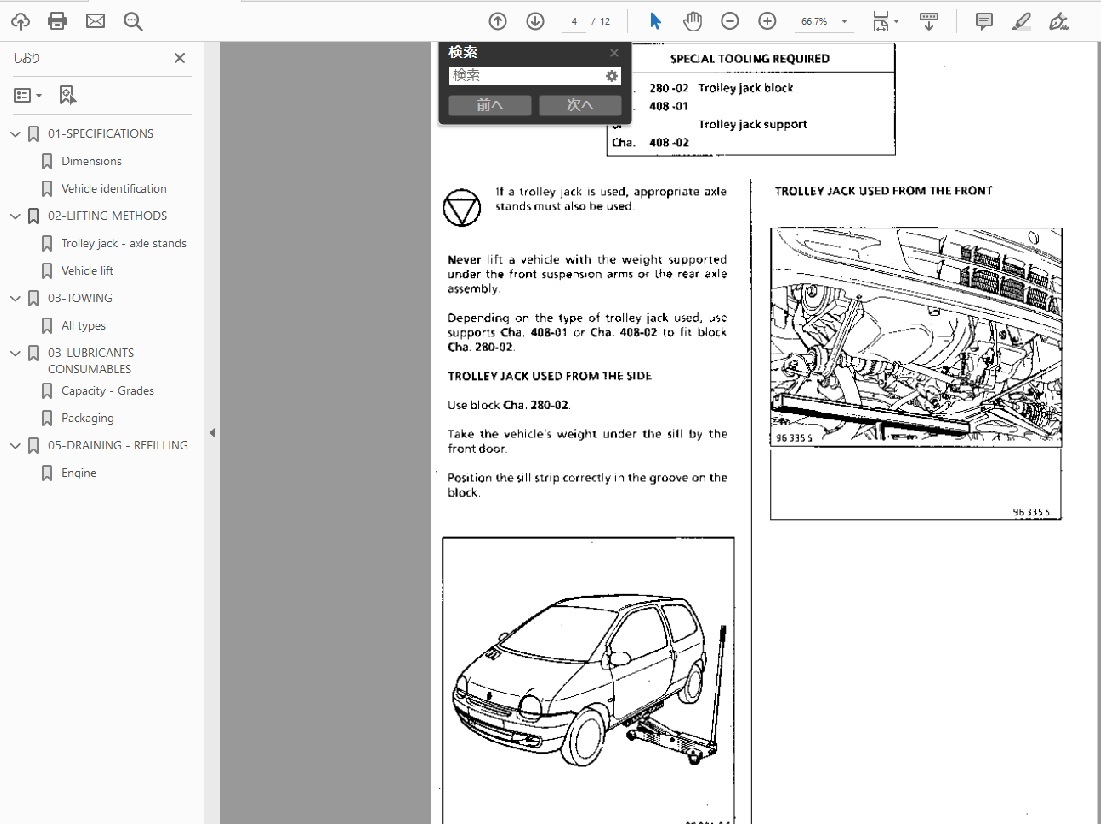Click the find current bookmark icon
Image resolution: width=1101 pixels, height=824 pixels.
[67, 95]
